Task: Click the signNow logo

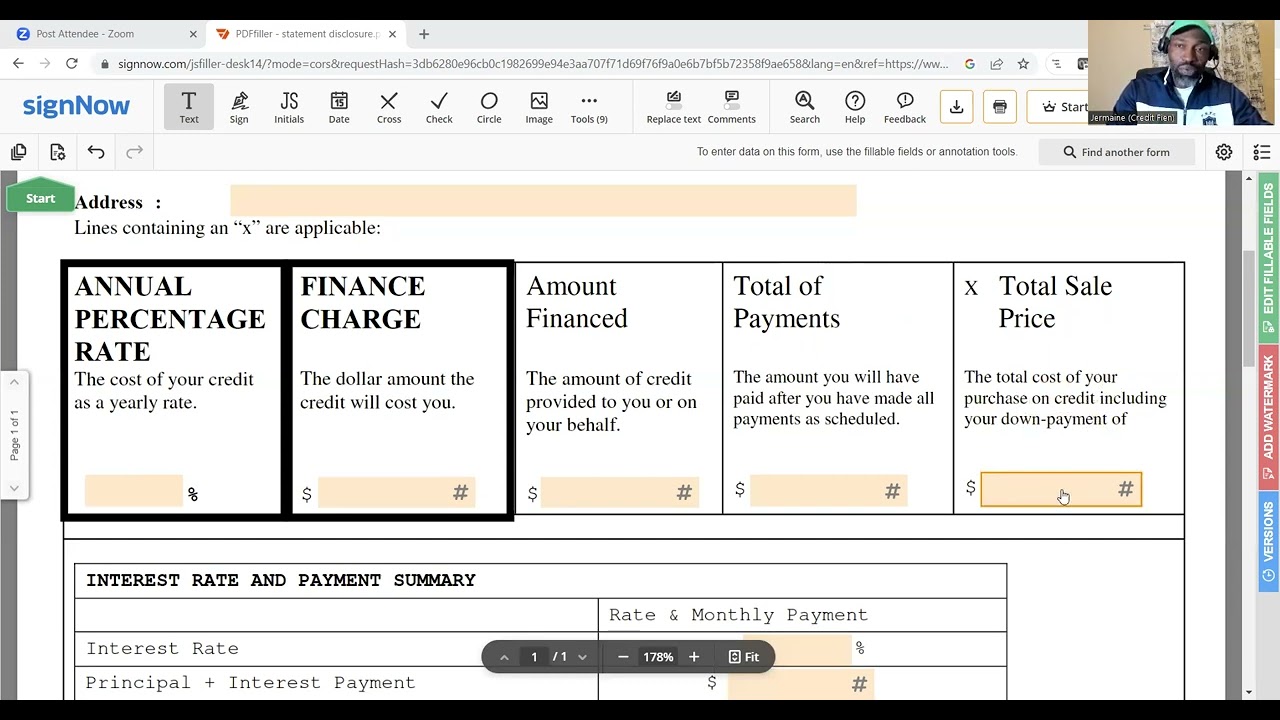Action: [x=76, y=106]
